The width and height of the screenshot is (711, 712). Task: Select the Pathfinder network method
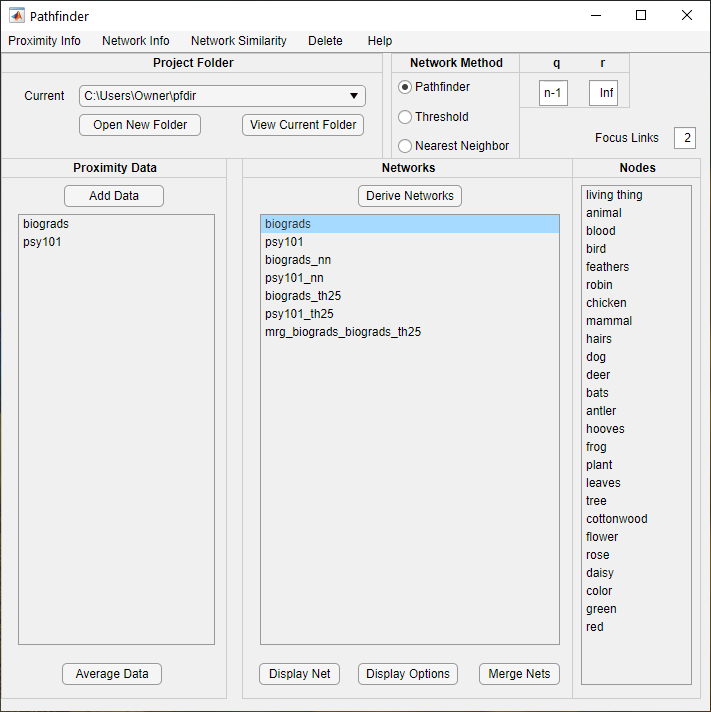click(405, 87)
